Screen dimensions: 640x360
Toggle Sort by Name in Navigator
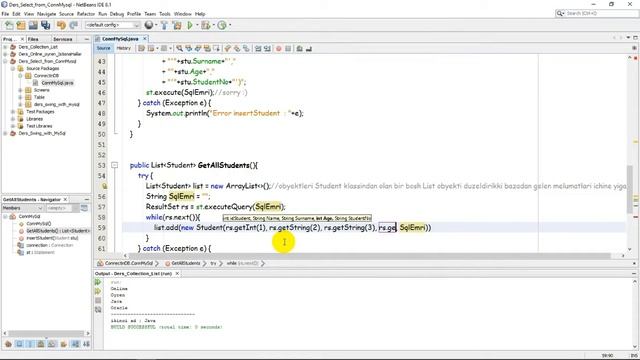[x=76, y=344]
